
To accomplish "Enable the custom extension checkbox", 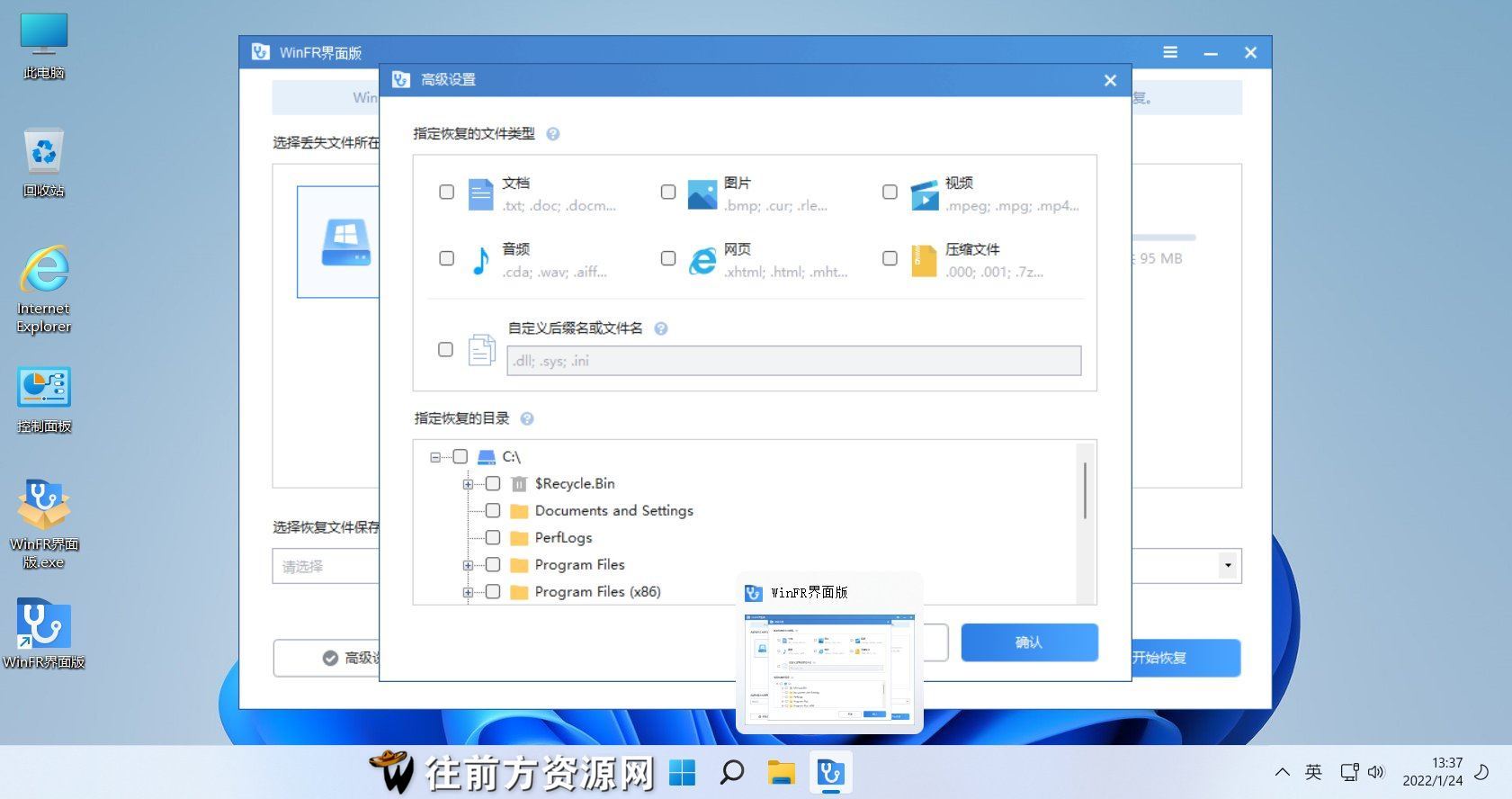I will (445, 349).
